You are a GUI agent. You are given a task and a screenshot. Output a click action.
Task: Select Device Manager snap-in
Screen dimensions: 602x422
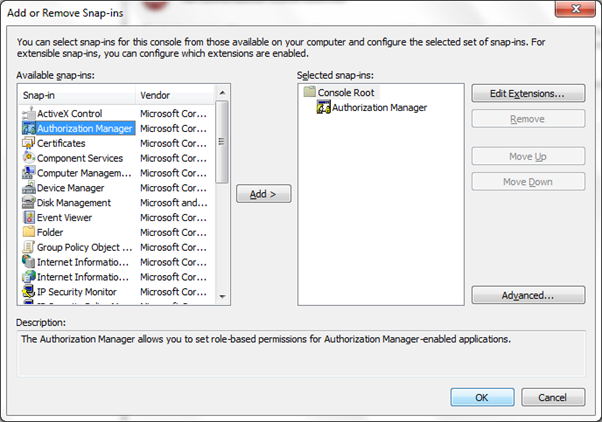point(70,188)
